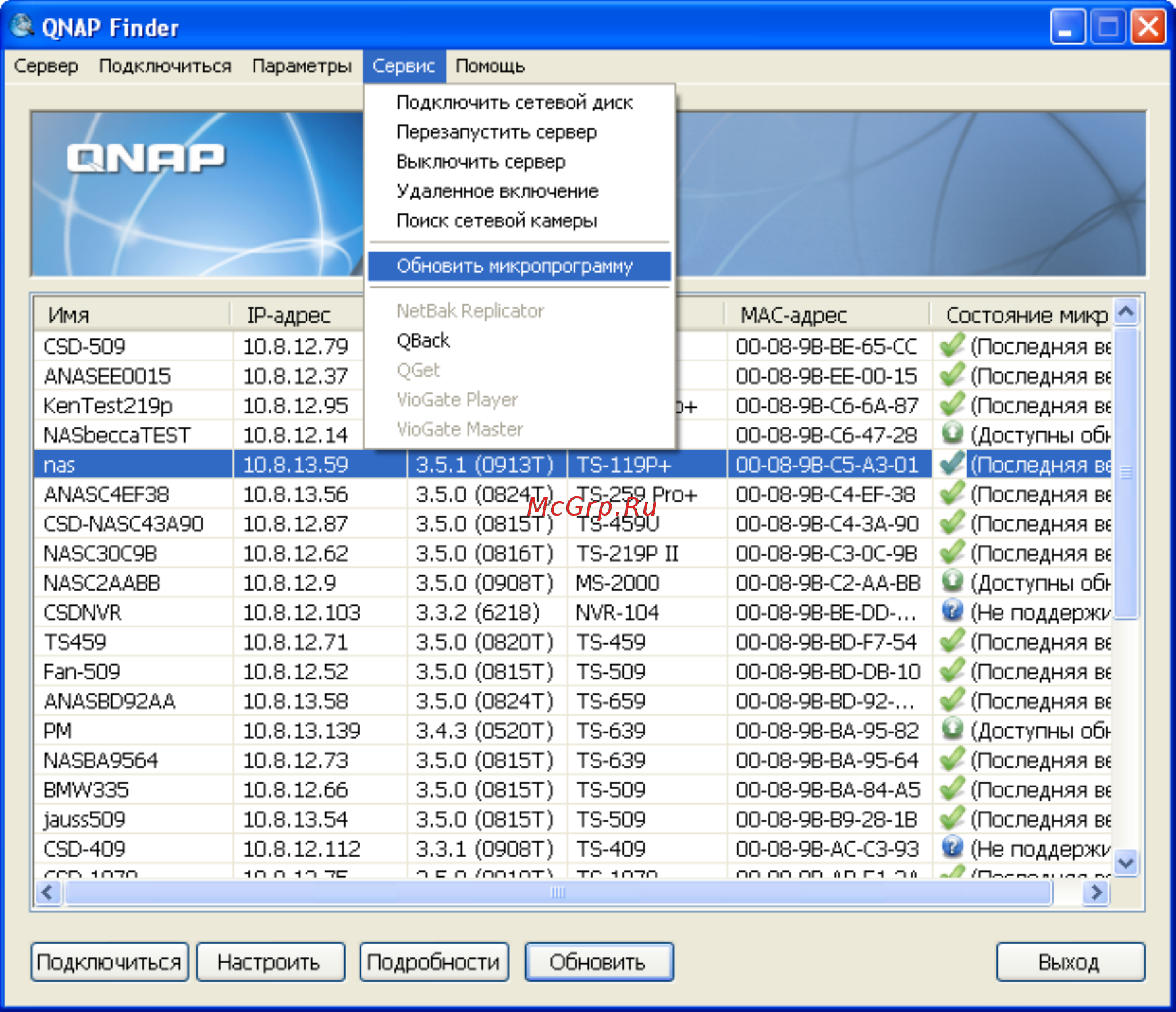Click the horizontal scrollbar thumb
The width and height of the screenshot is (1176, 1012).
558,893
